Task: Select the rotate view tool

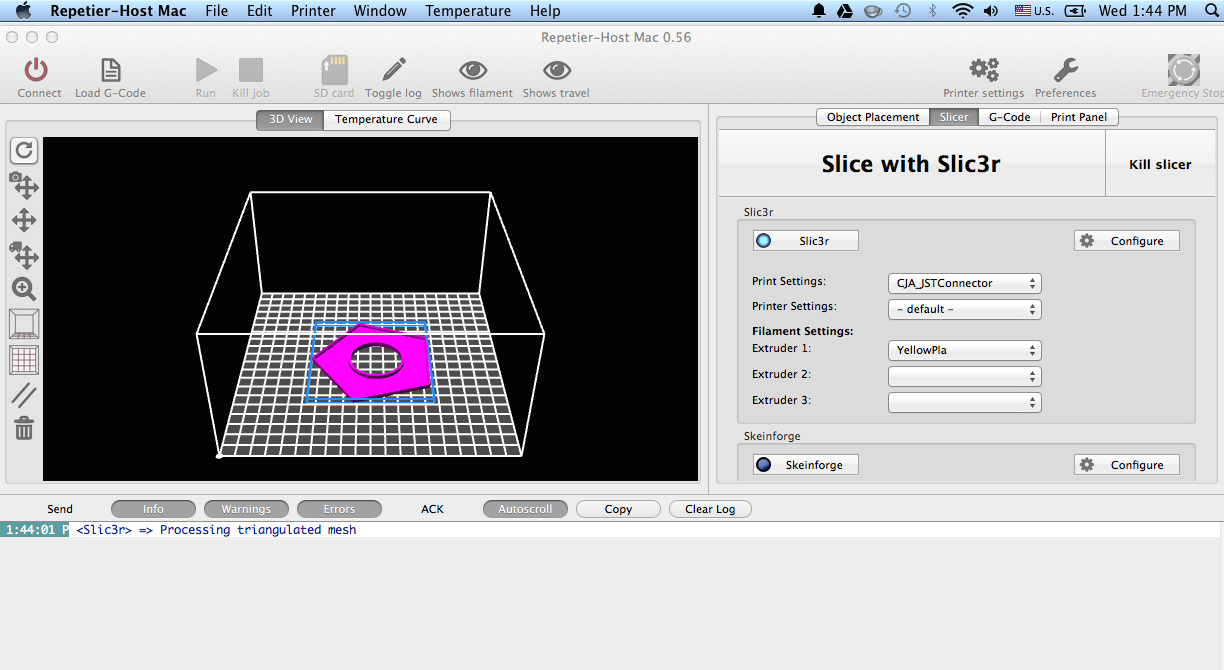Action: point(24,151)
